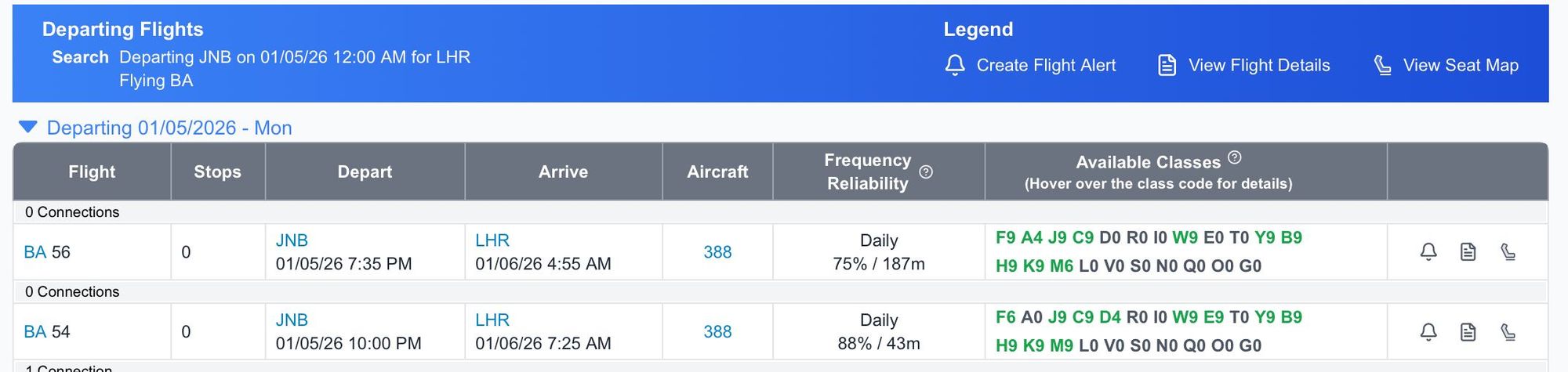
Task: Click the F9 class code on BA 56
Action: coord(1005,238)
